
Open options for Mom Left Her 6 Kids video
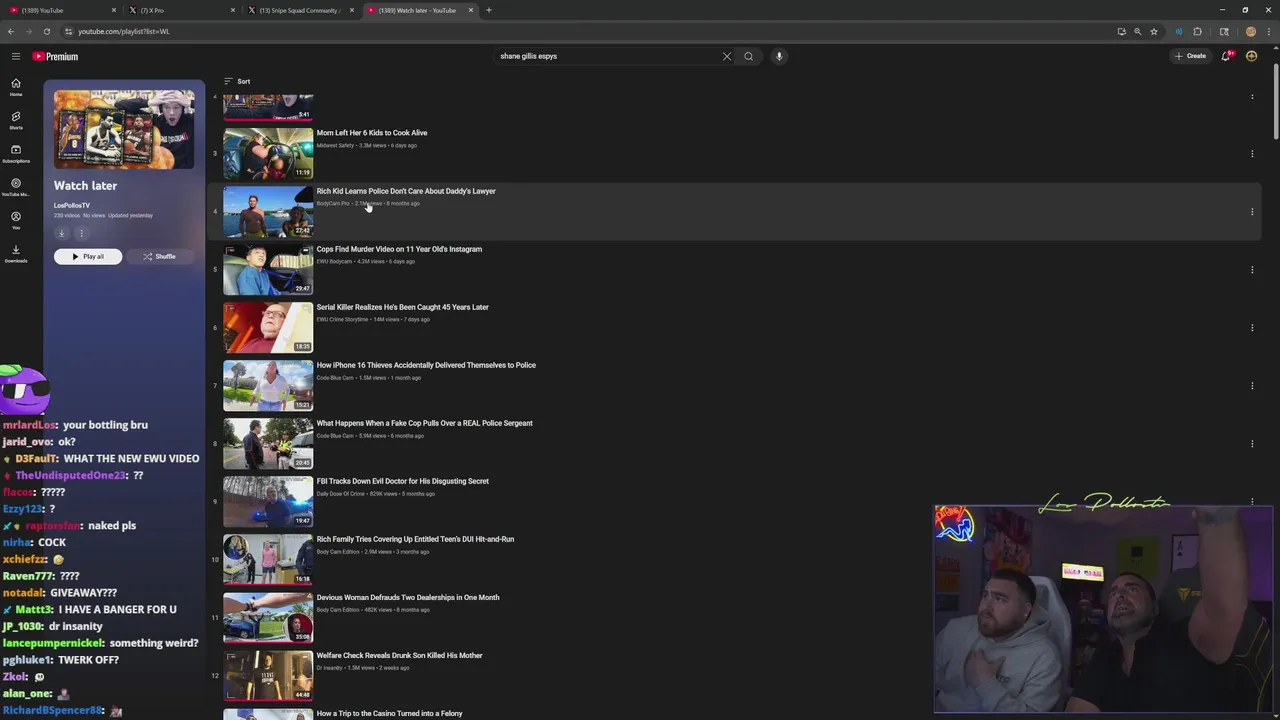[x=1252, y=153]
